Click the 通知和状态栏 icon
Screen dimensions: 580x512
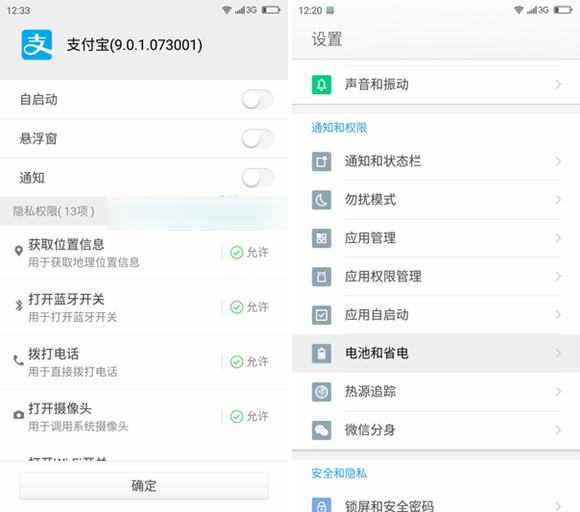[x=321, y=161]
